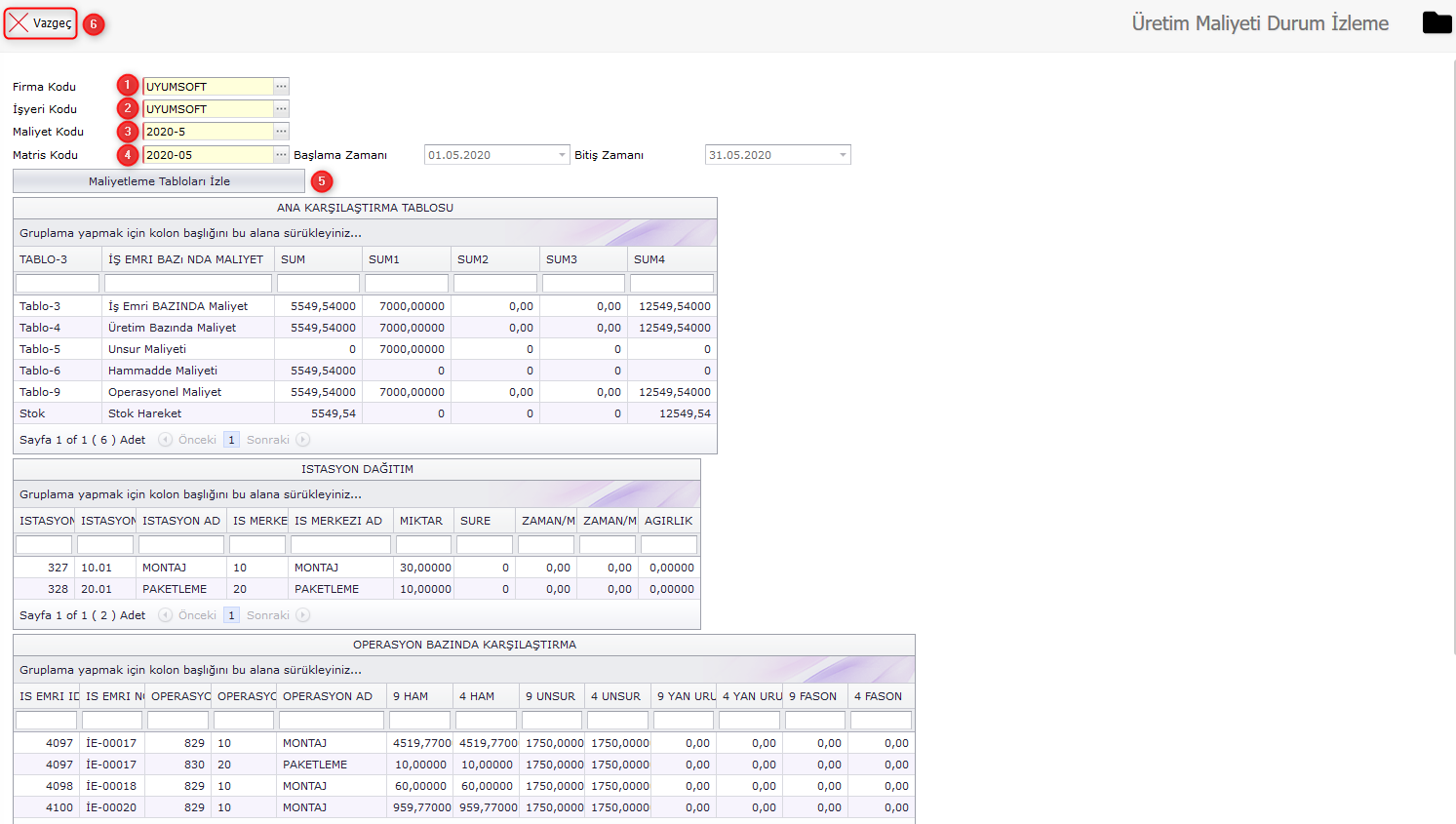Click Önceki arrow in Istasyon Dağıtım pager
Screen dimensions: 1456x824
(x=166, y=615)
